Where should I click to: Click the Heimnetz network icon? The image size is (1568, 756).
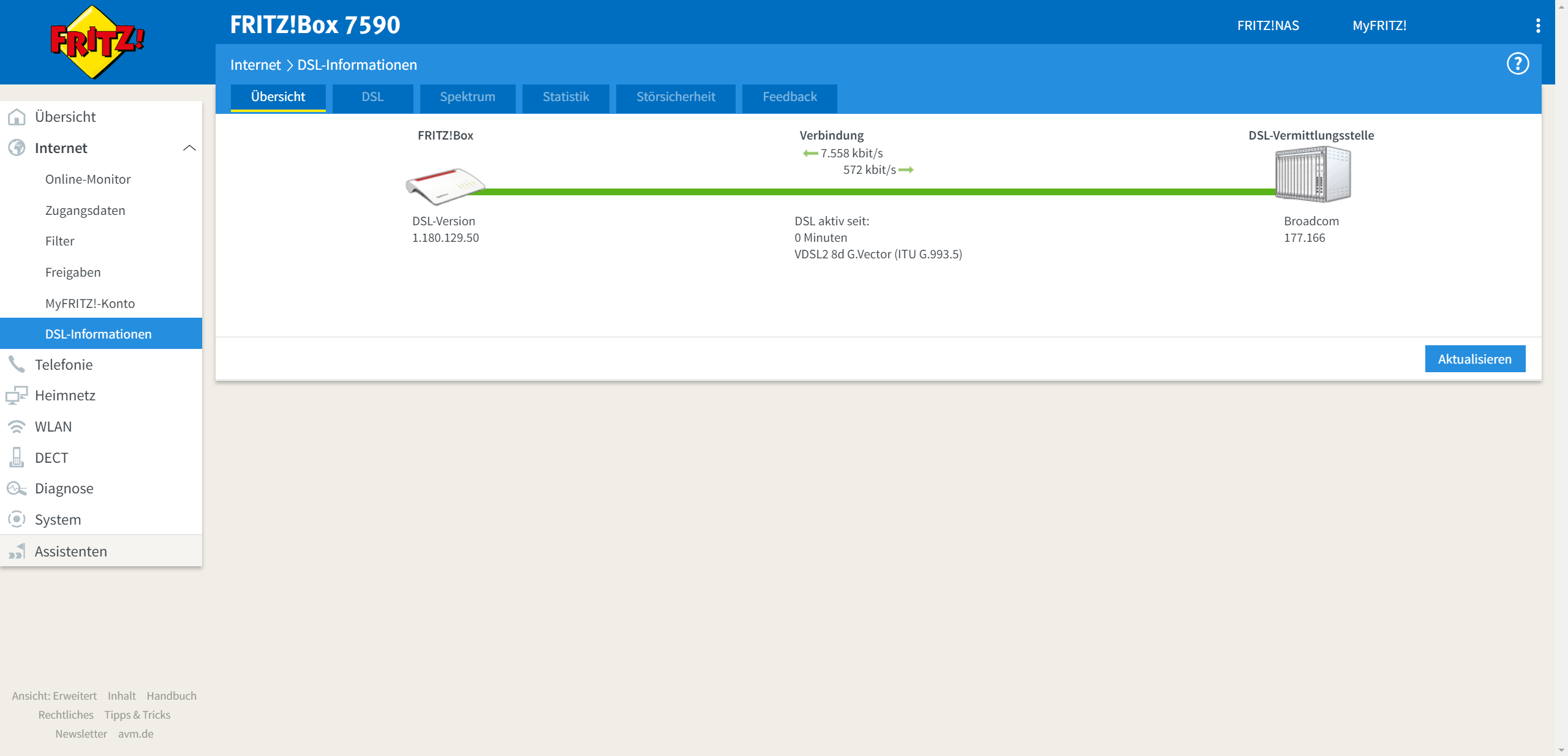pyautogui.click(x=17, y=395)
